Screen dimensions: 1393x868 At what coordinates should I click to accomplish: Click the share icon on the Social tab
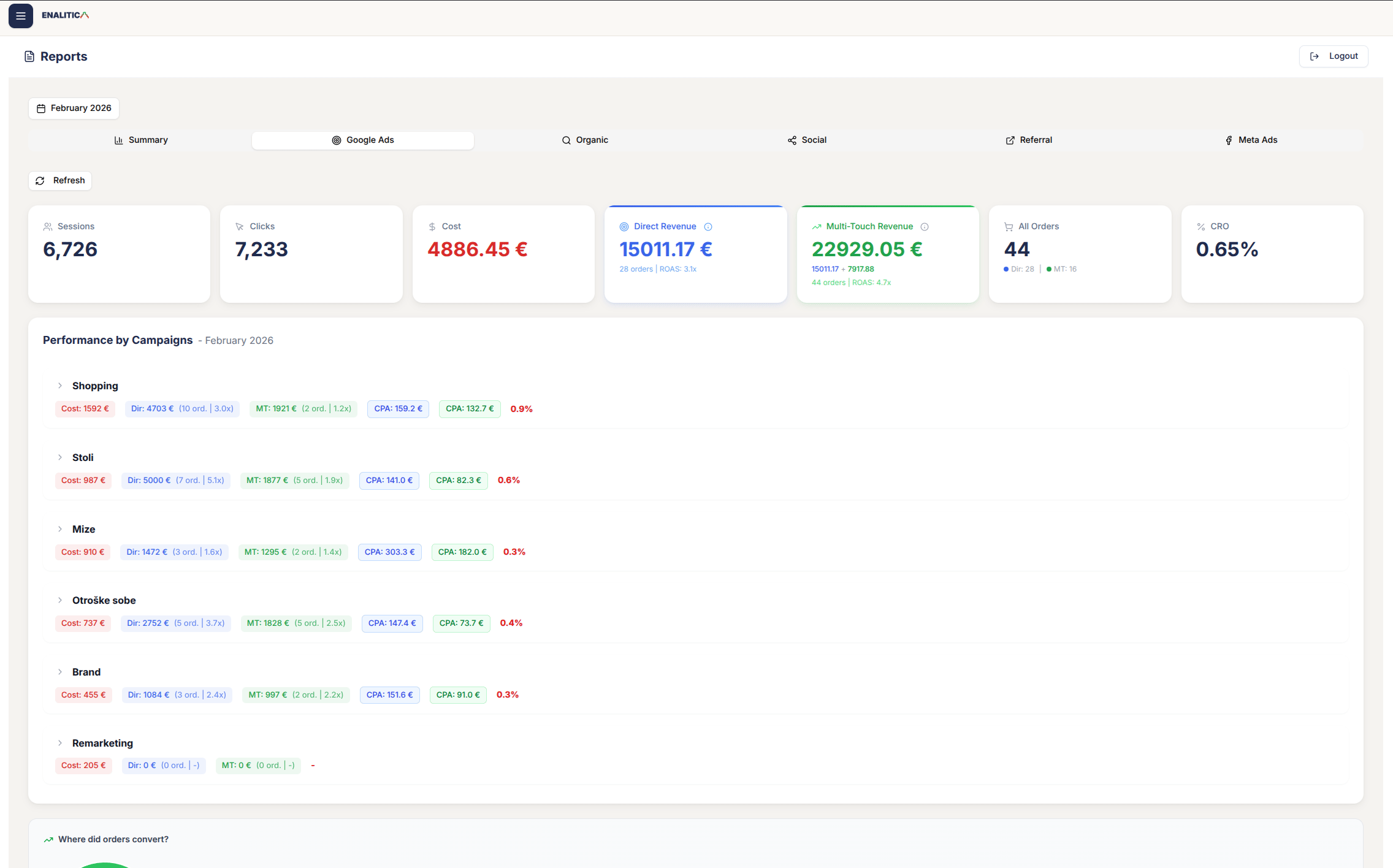(792, 140)
